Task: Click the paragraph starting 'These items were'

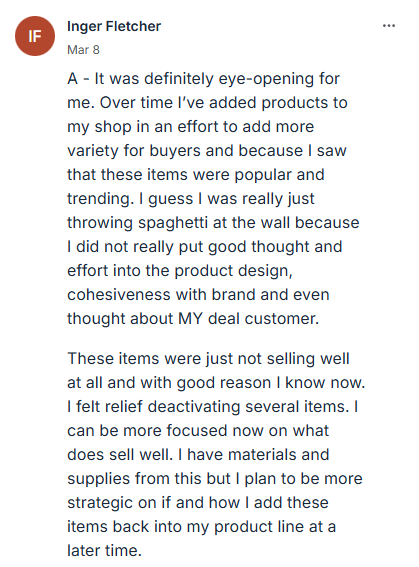Action: coord(216,455)
